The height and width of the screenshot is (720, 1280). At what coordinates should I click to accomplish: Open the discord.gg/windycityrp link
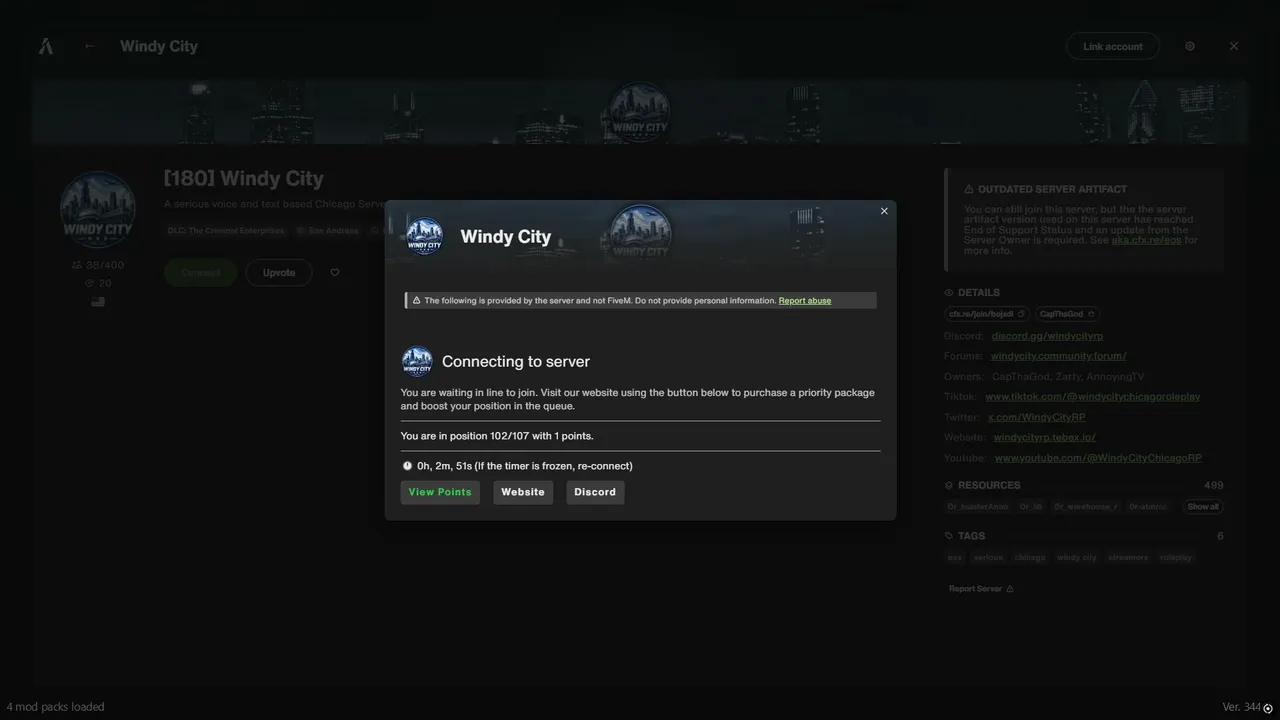[x=1047, y=336]
